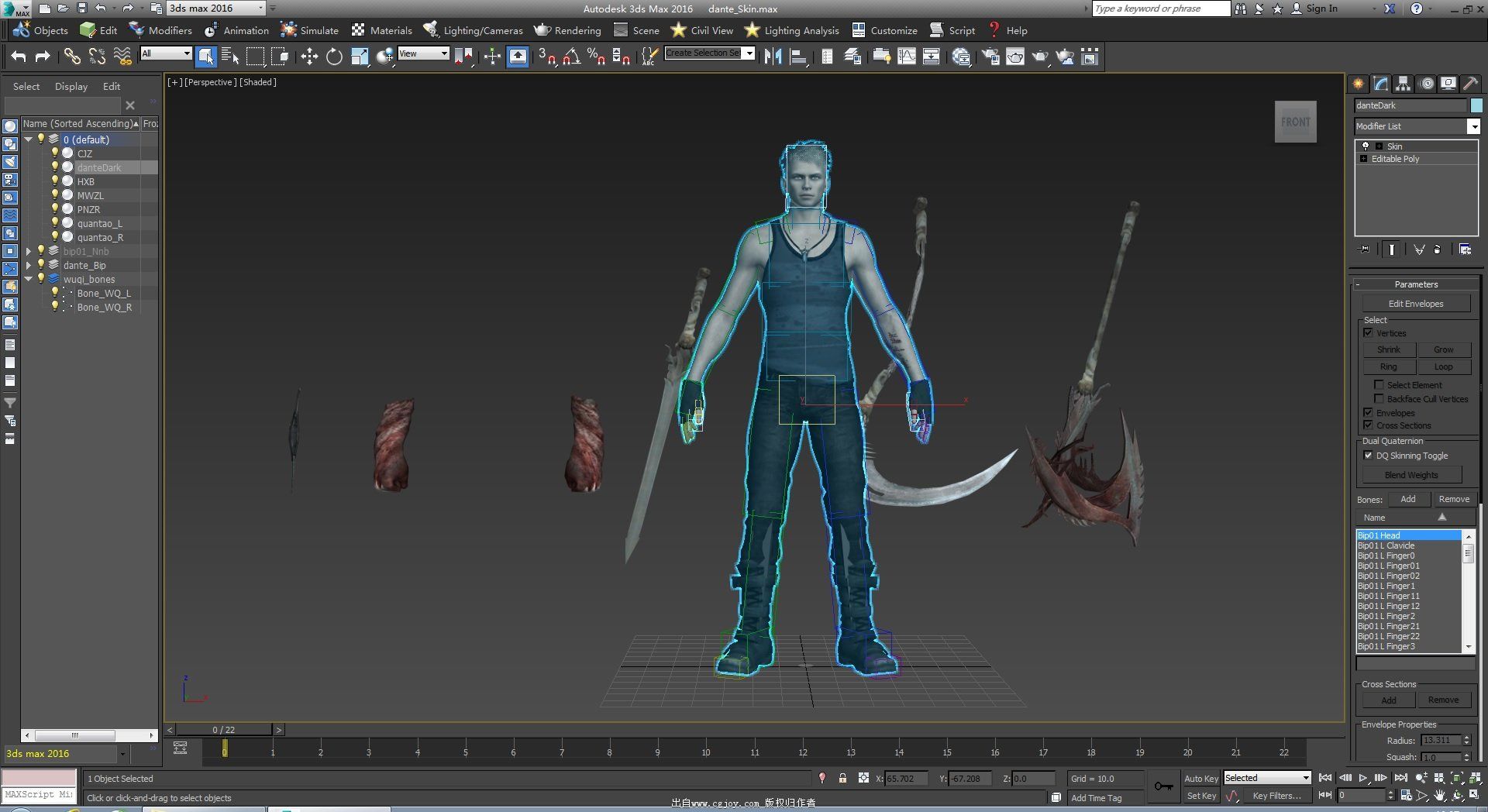Click the time slider 0 / 22 handle
Viewport: 1488px width, 812px height.
pyautogui.click(x=224, y=729)
